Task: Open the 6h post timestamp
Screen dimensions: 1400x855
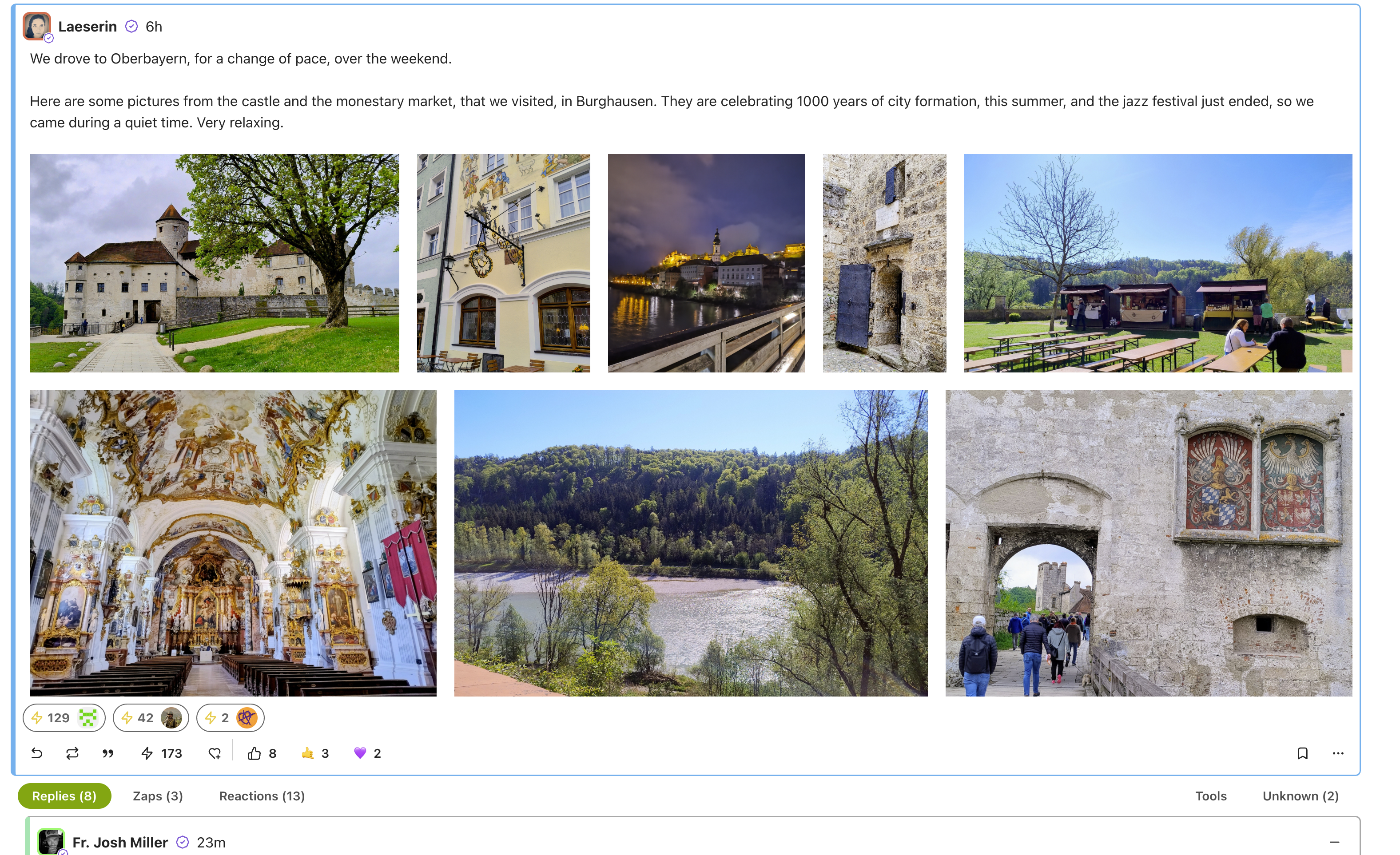Action: pyautogui.click(x=154, y=27)
